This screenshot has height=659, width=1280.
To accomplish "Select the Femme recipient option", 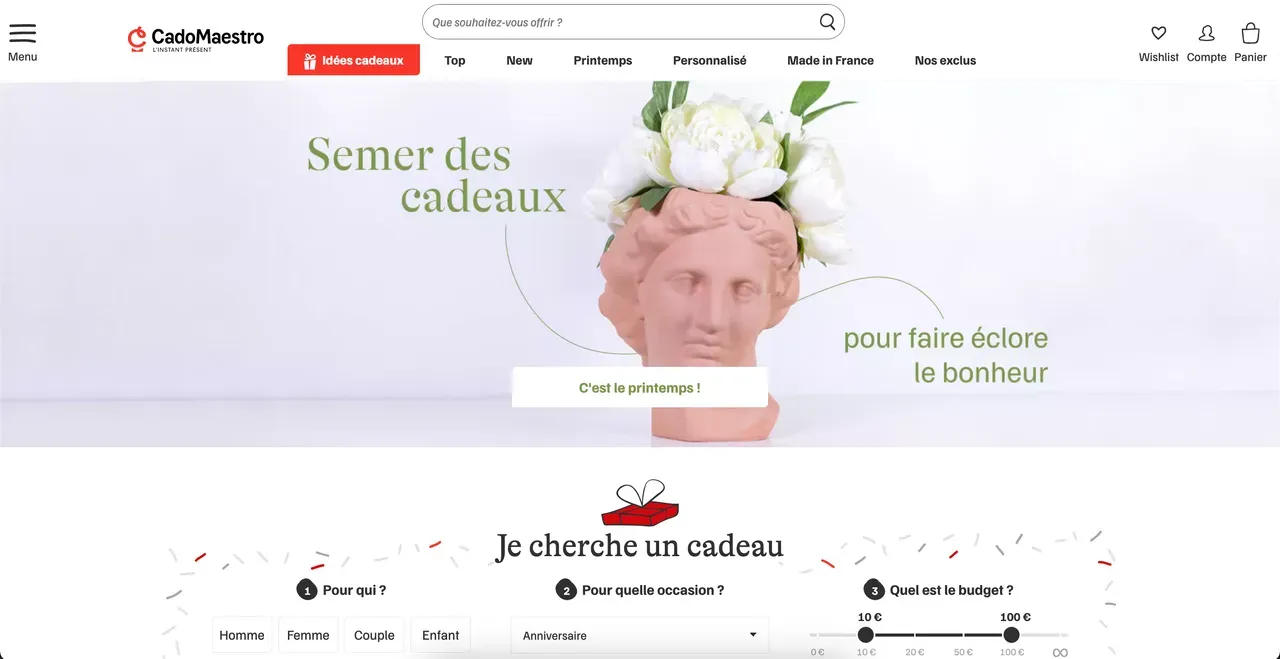I will pos(308,635).
